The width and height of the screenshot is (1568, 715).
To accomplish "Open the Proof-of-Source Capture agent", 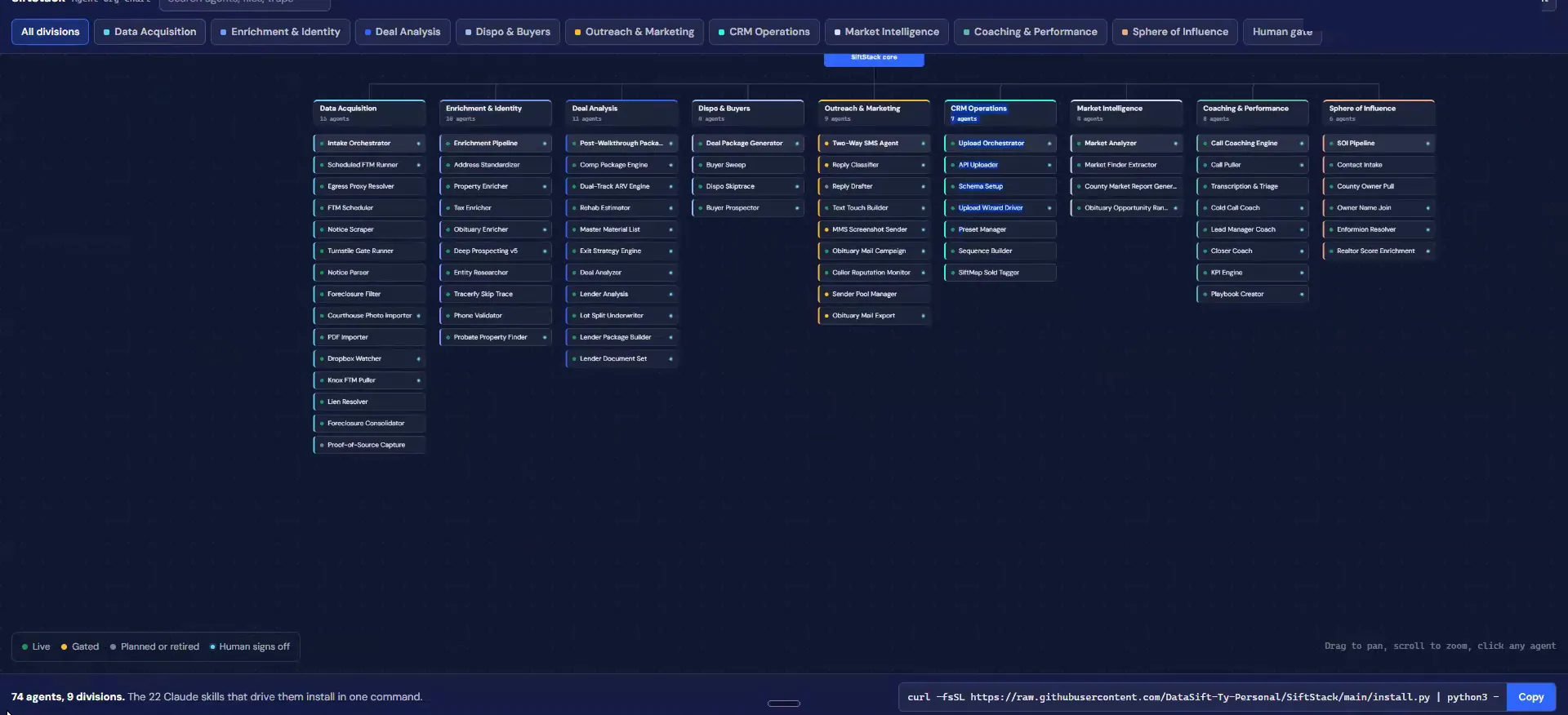I will (x=369, y=445).
